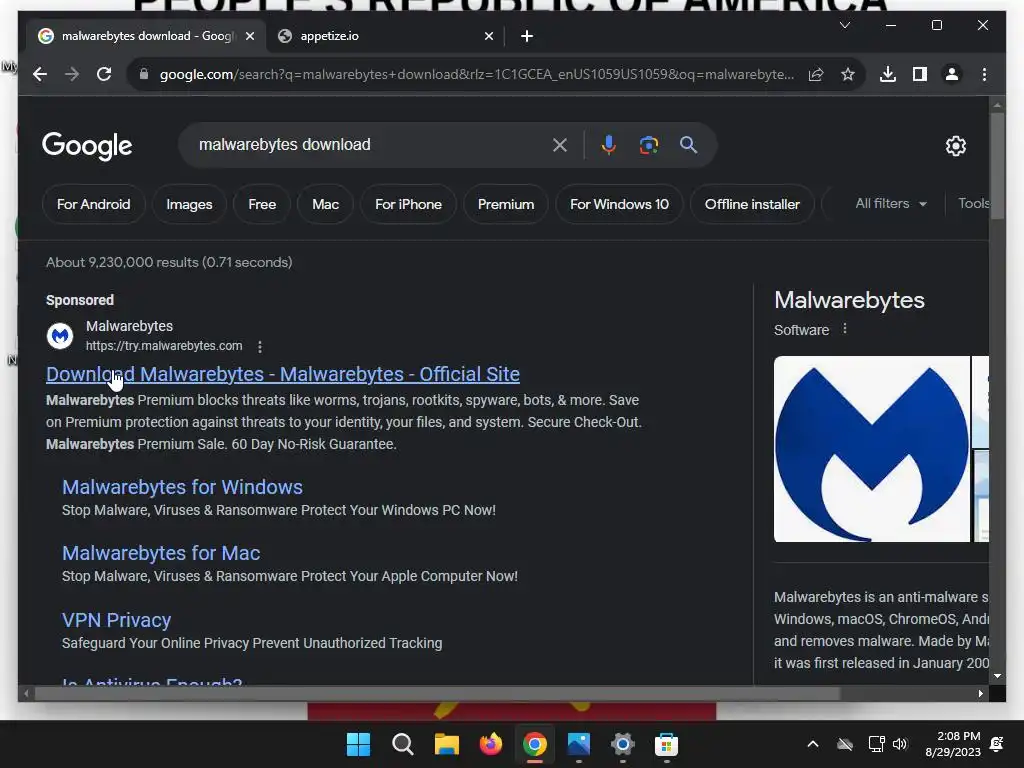Open the Malwarebytes logo image thumbnail
This screenshot has height=768, width=1024.
coord(872,449)
